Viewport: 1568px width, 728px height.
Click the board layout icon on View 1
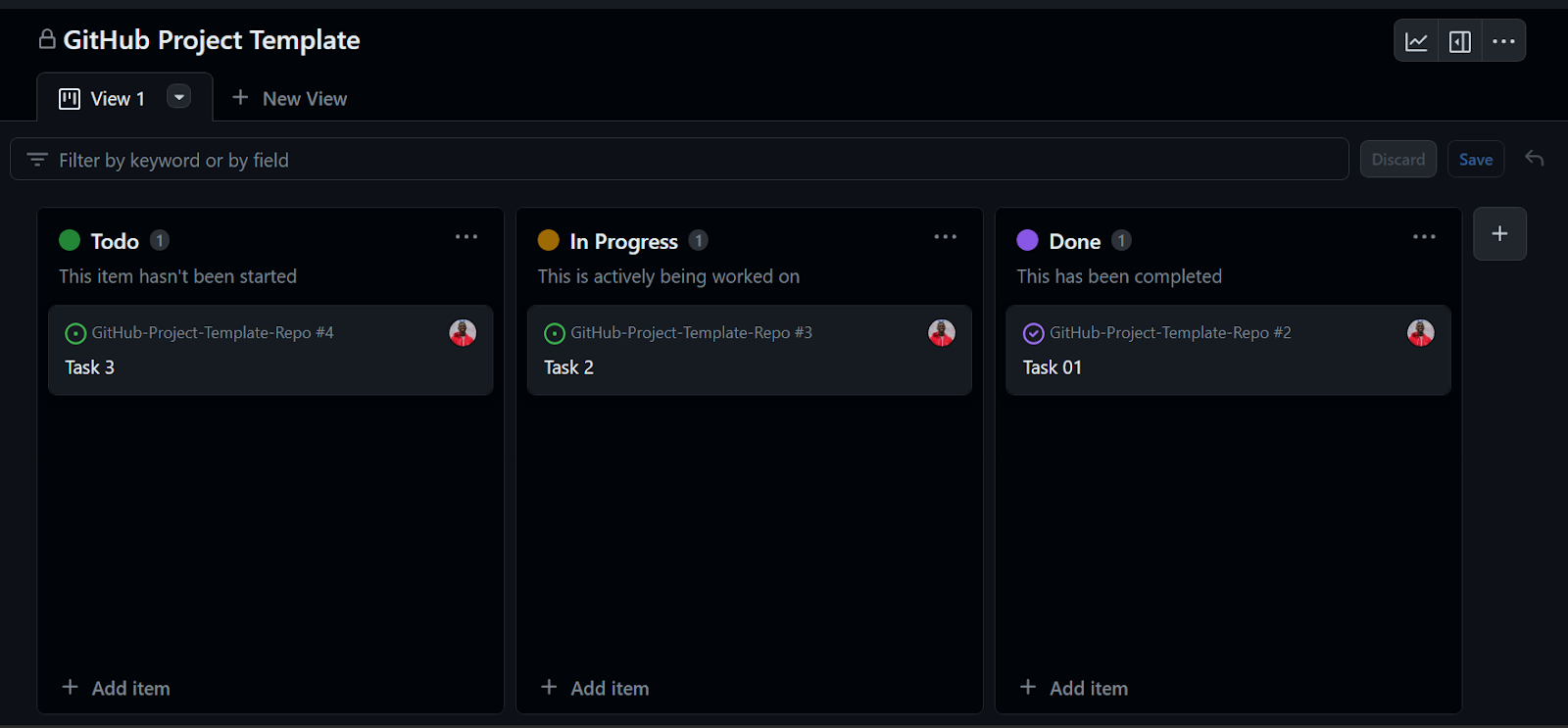tap(70, 99)
